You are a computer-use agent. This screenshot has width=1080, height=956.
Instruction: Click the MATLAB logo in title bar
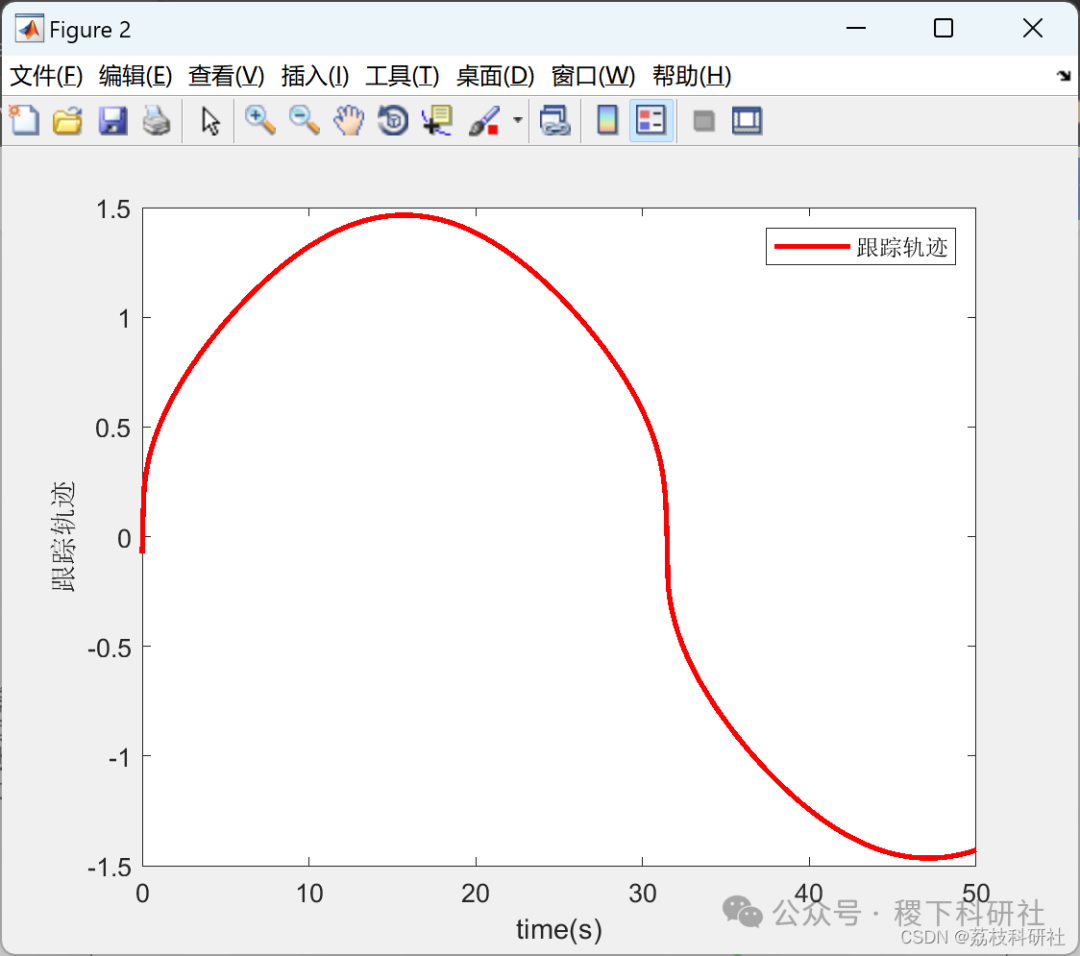29,29
